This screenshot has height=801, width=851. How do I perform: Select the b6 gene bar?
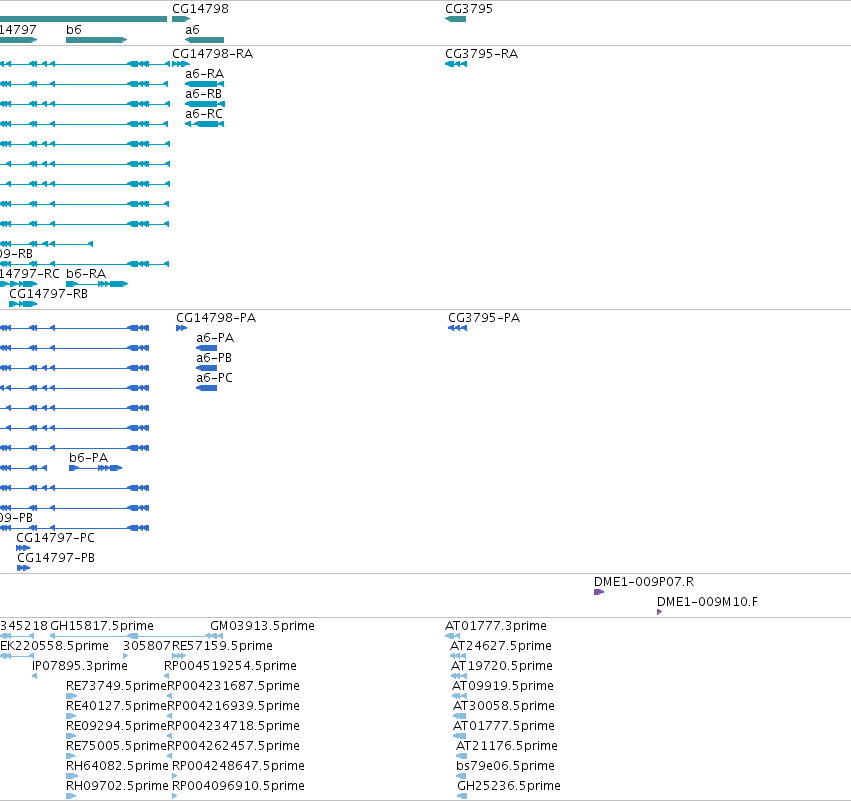(x=97, y=40)
